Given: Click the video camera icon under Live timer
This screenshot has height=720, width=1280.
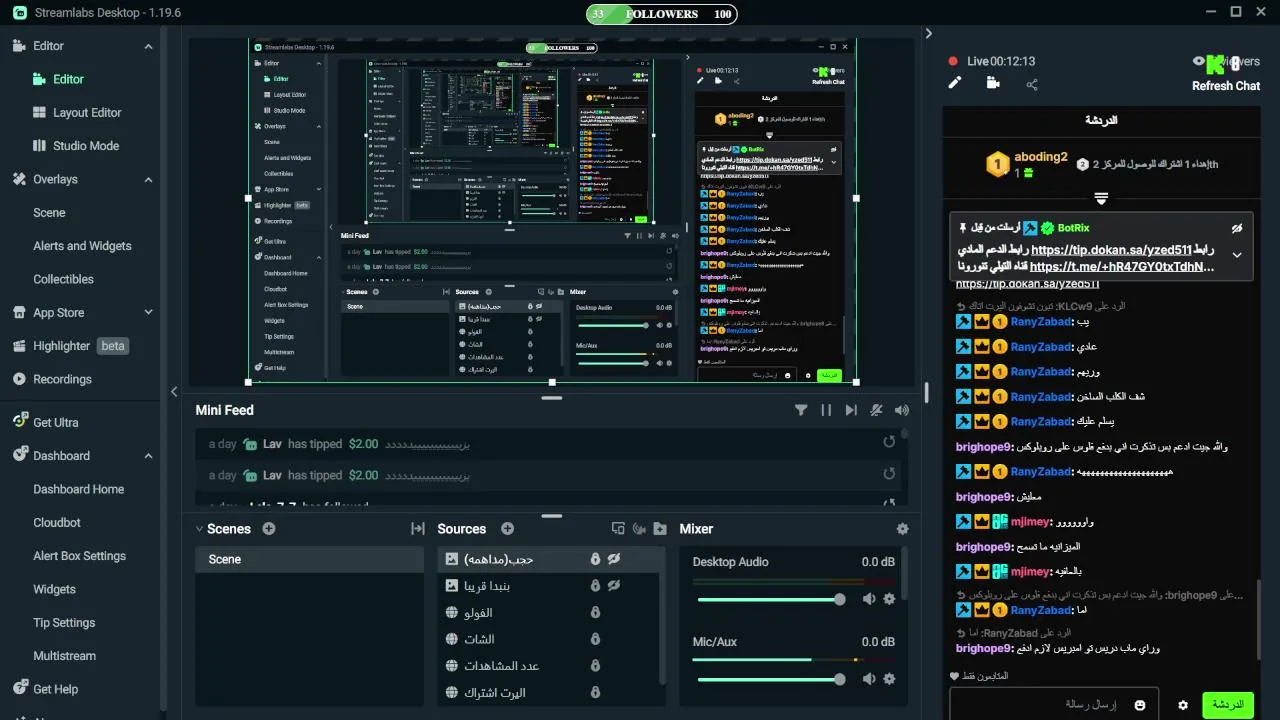Looking at the screenshot, I should 993,83.
